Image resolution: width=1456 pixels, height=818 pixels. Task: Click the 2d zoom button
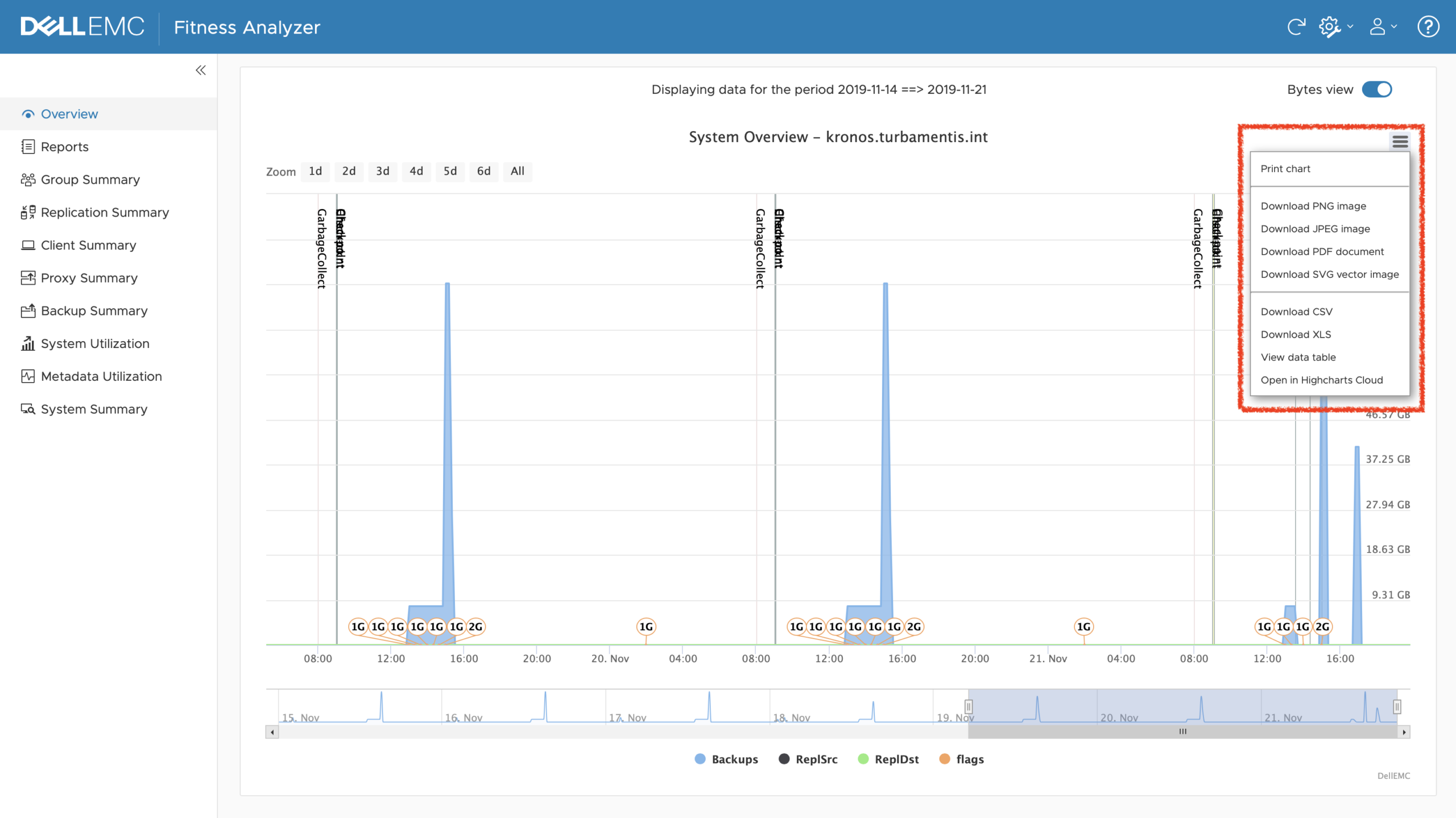(x=349, y=171)
